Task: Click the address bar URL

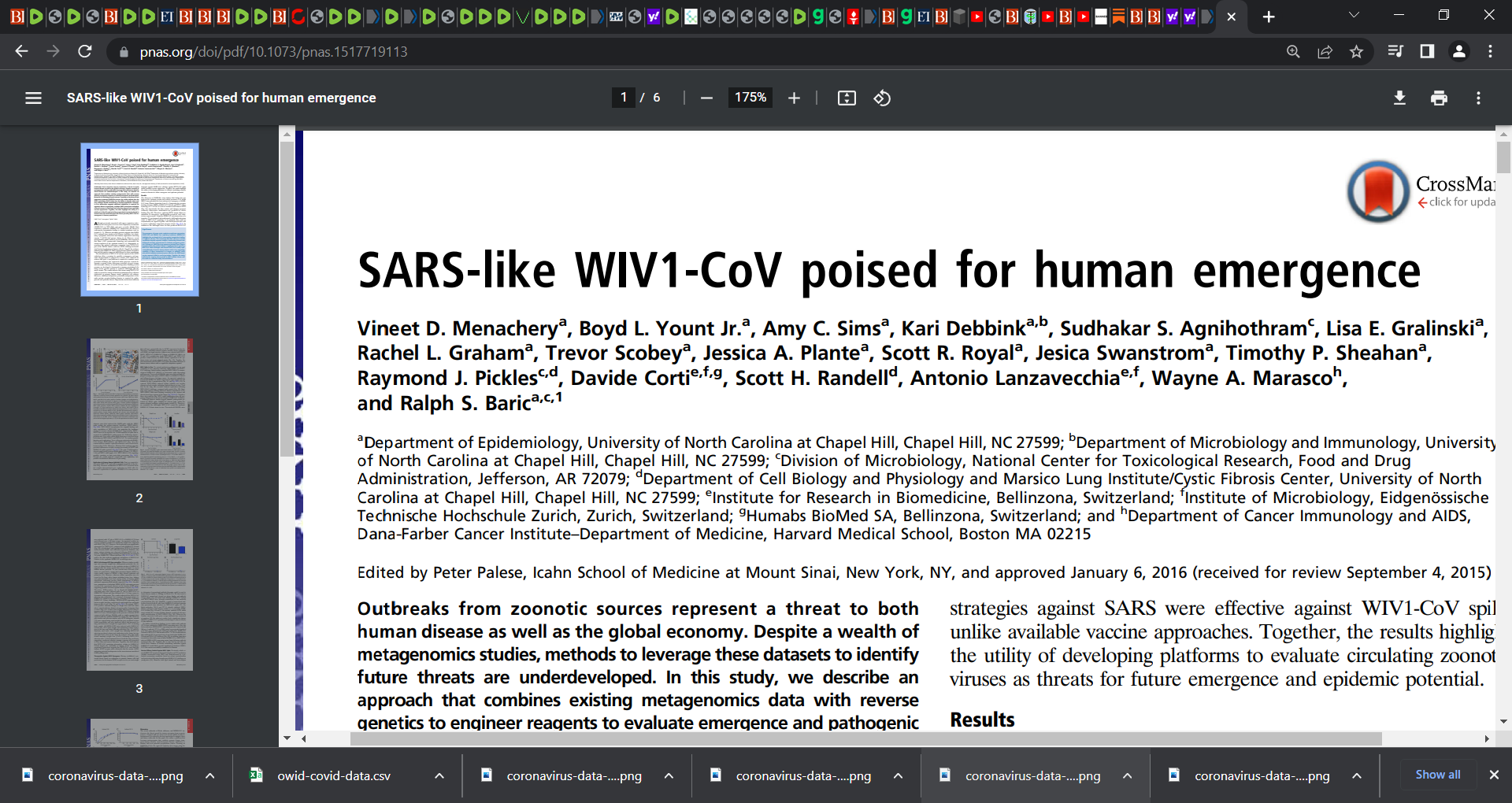Action: pos(273,52)
